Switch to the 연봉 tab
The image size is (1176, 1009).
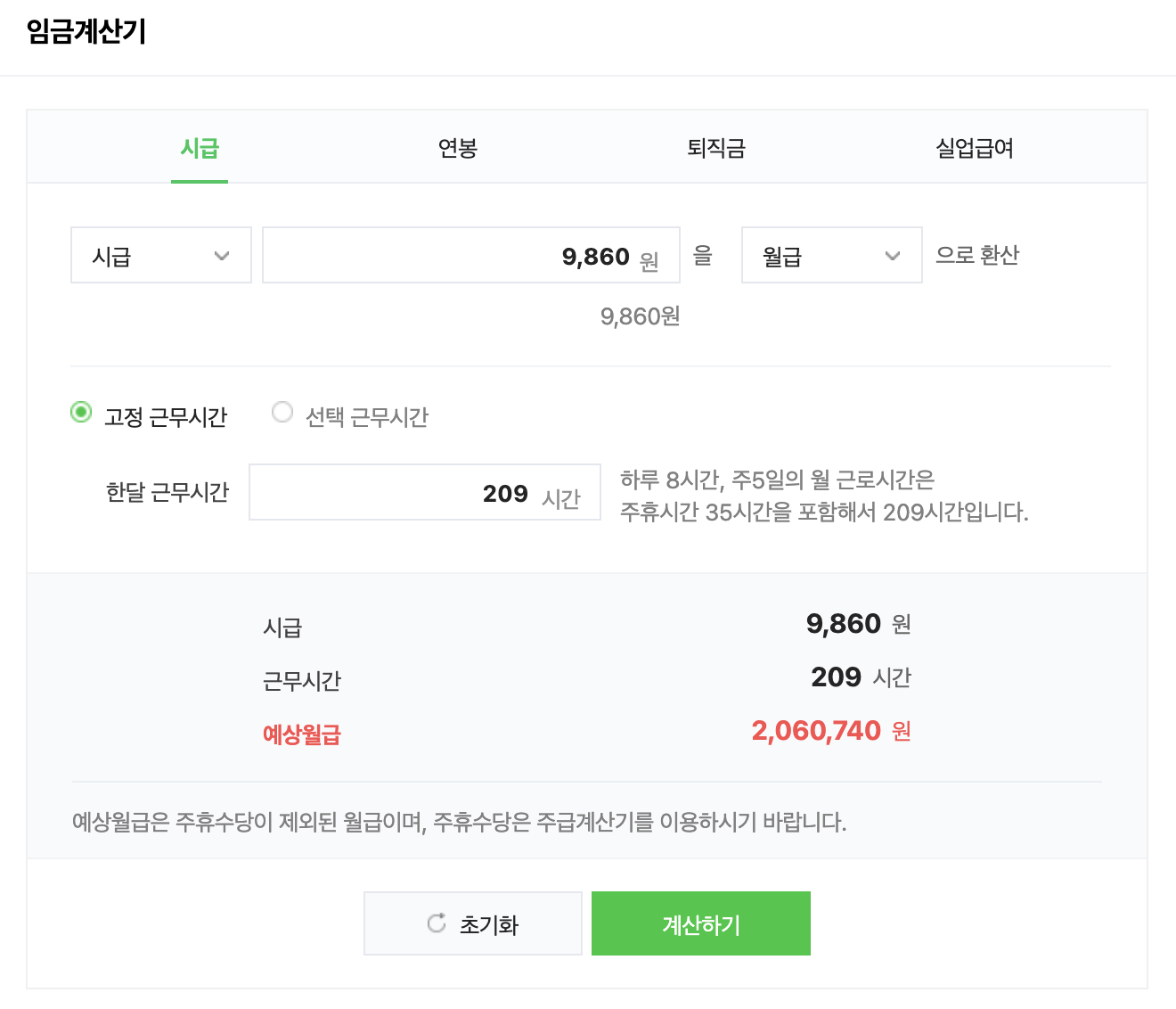point(458,148)
